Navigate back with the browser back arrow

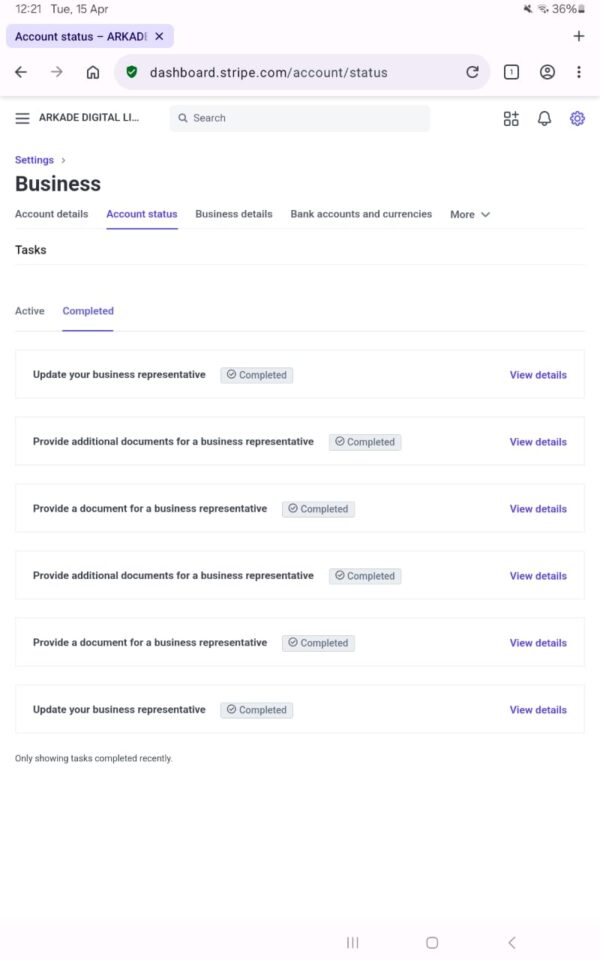tap(21, 72)
